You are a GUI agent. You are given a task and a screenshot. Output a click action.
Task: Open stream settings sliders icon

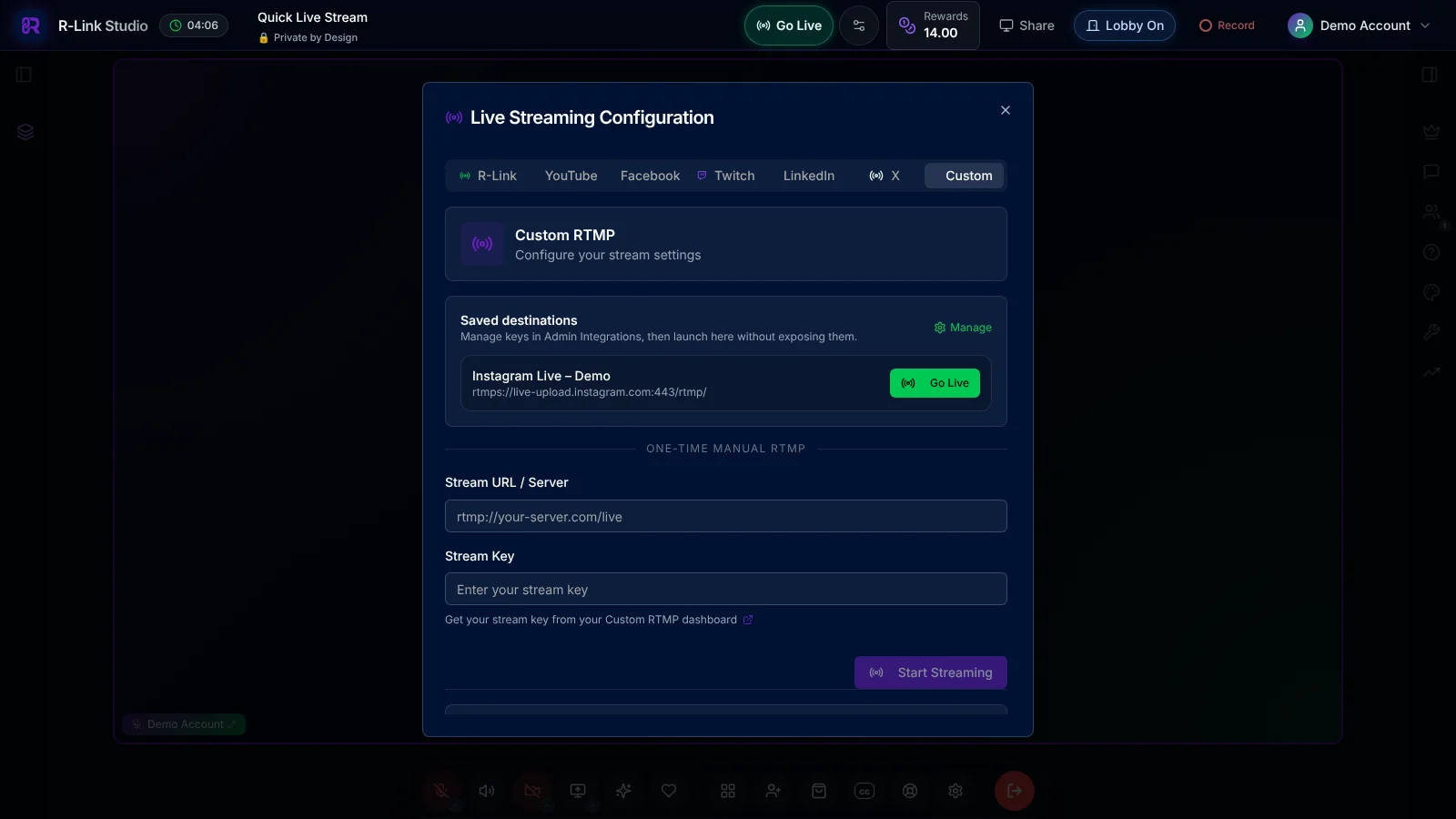[x=859, y=25]
